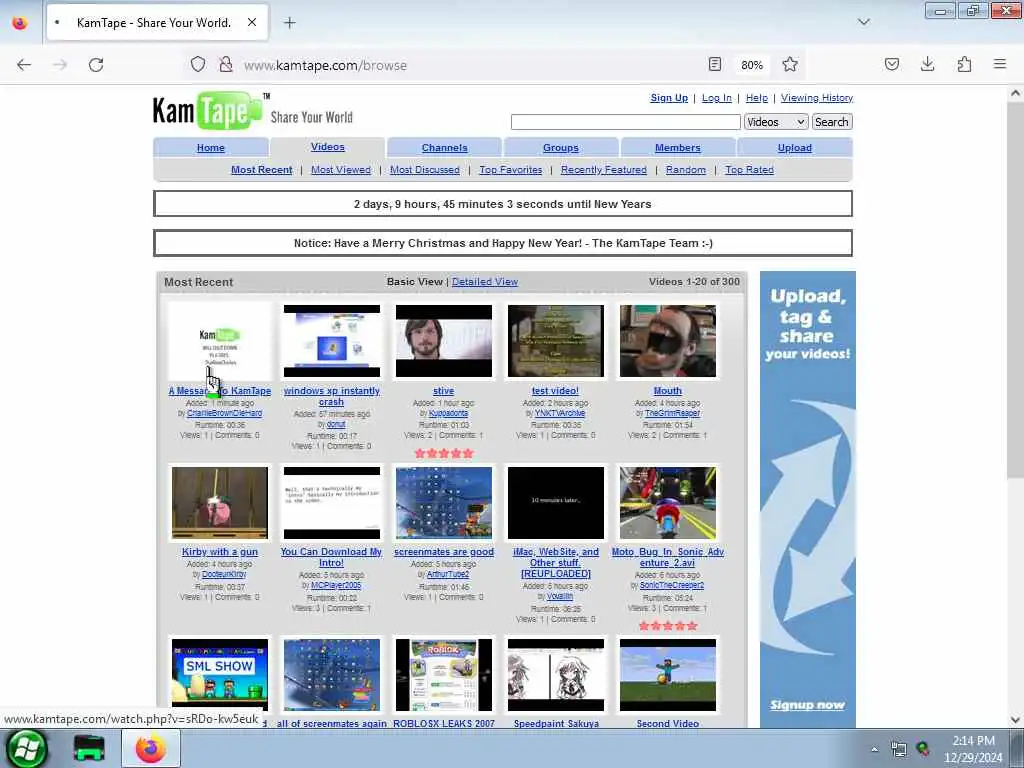Viewport: 1024px width, 768px height.
Task: Expand the list all tabs chevron
Action: [864, 22]
